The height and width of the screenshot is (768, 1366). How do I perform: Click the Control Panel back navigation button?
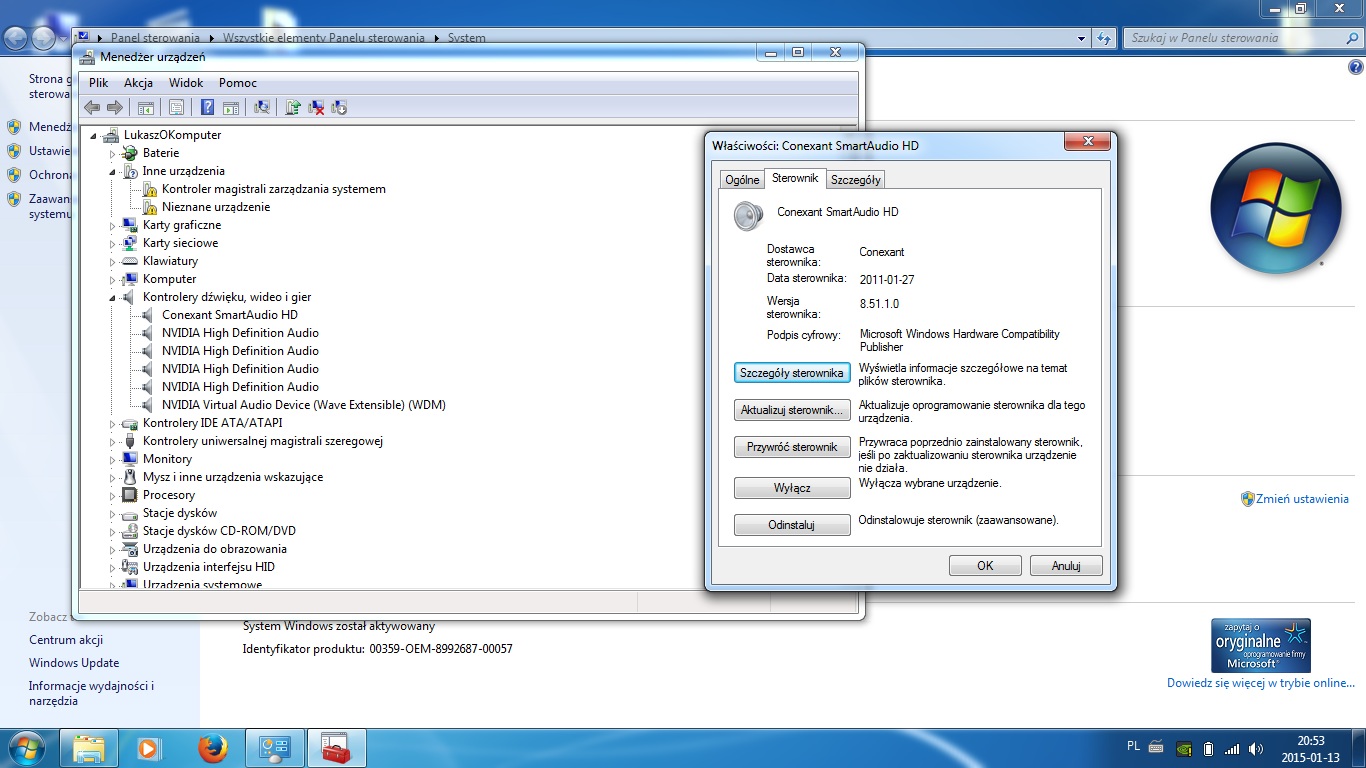[x=17, y=38]
